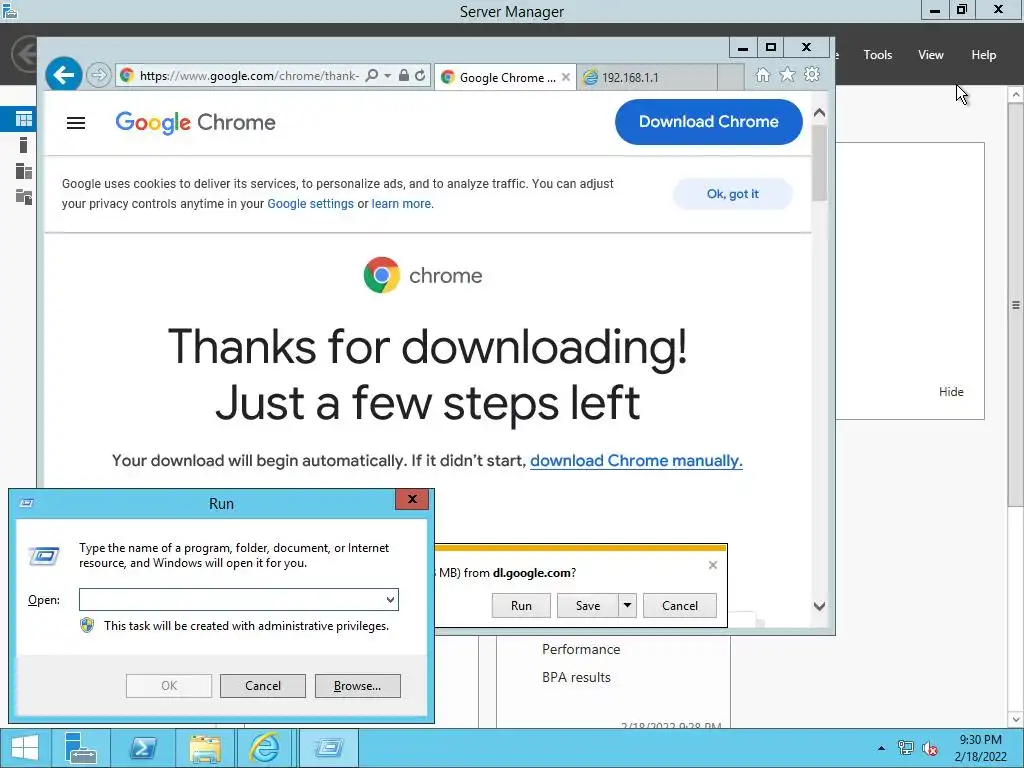Viewport: 1024px width, 768px height.
Task: Click the IE page scroll up arrow
Action: [819, 112]
